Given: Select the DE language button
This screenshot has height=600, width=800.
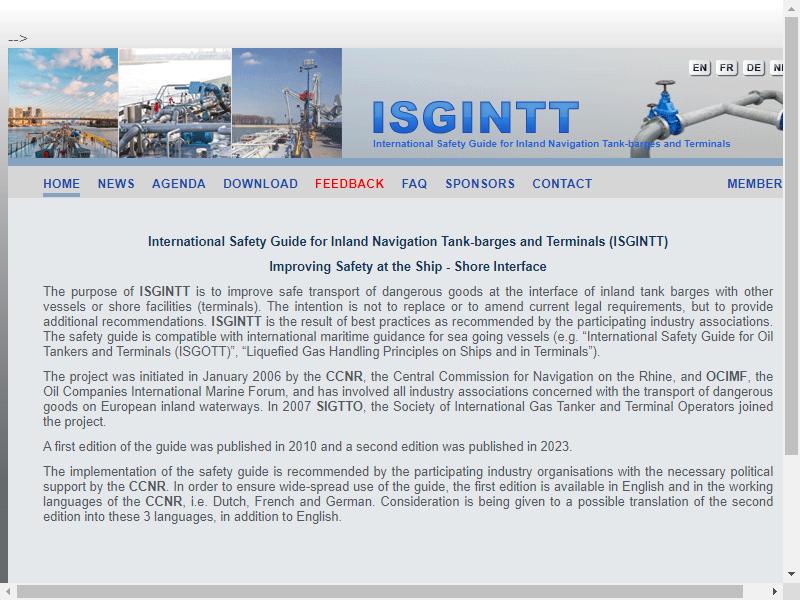Looking at the screenshot, I should [x=754, y=68].
